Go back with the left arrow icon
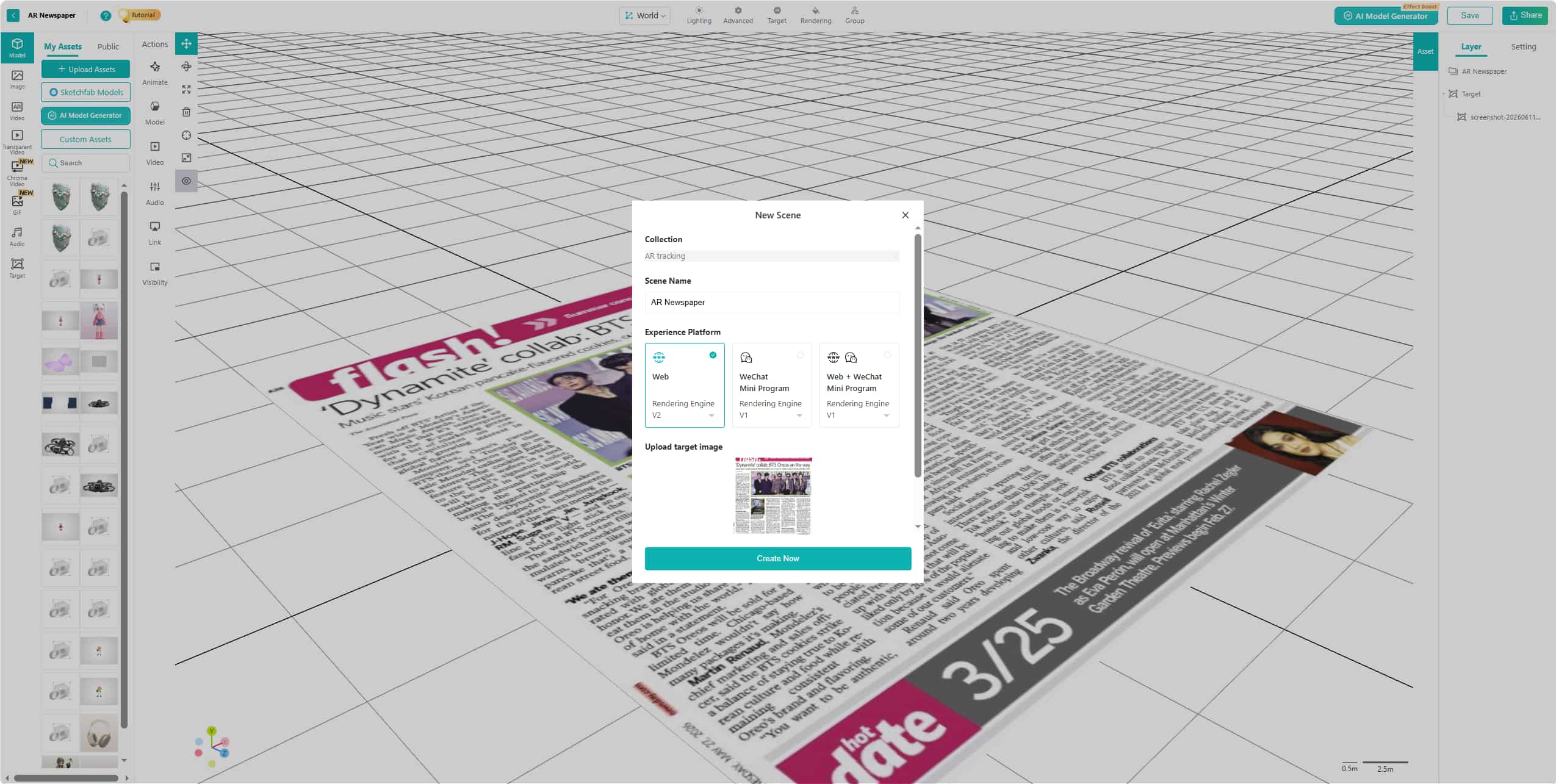The image size is (1556, 784). [x=13, y=15]
